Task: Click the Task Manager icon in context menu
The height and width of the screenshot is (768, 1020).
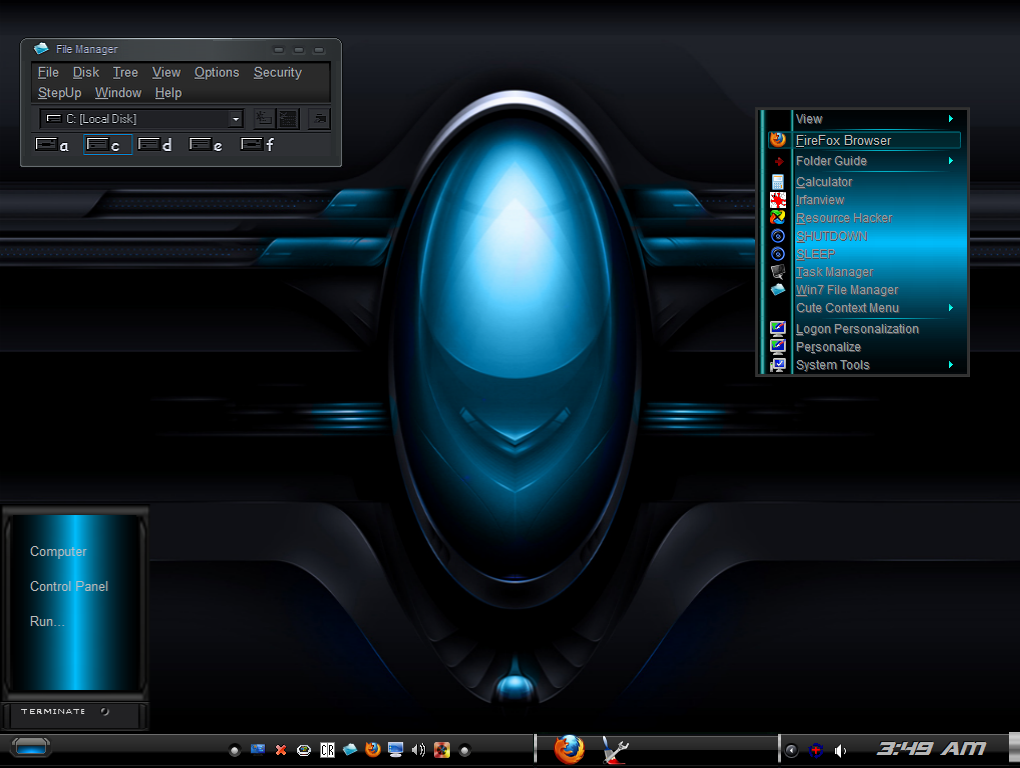Action: pos(778,272)
